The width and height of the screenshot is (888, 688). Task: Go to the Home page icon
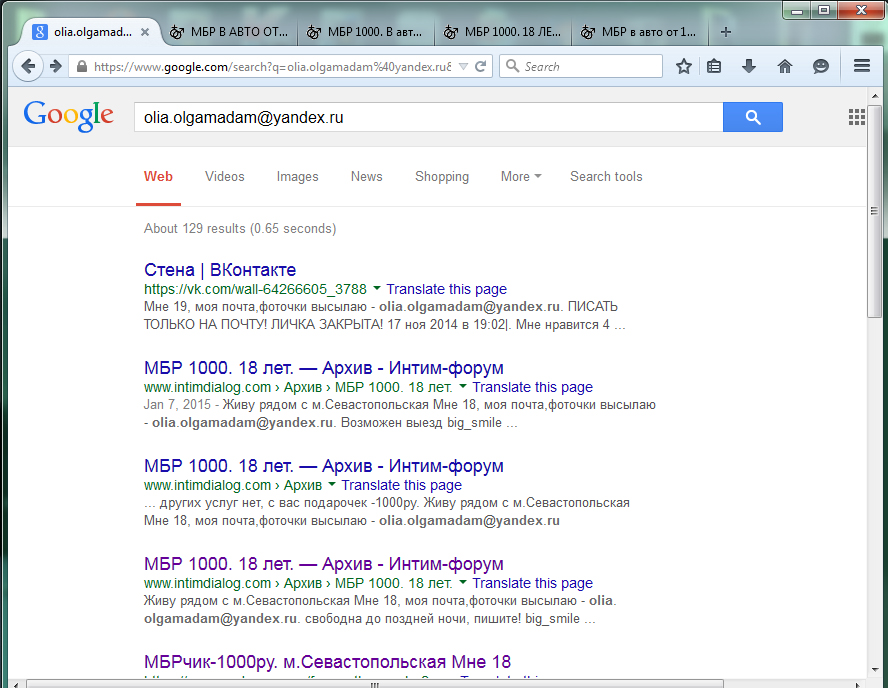[x=784, y=66]
